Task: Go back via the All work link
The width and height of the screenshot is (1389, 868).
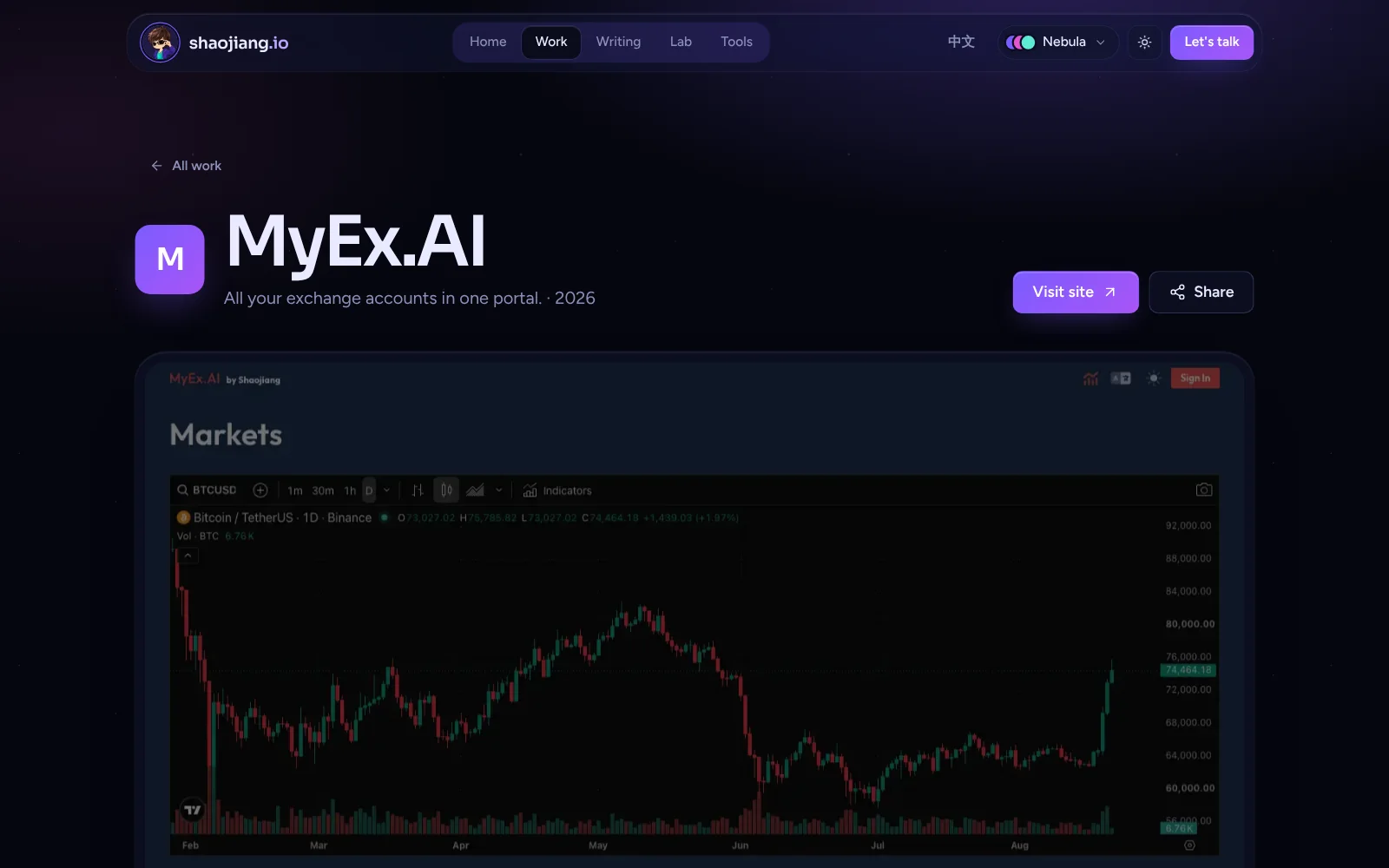Action: pos(187,166)
